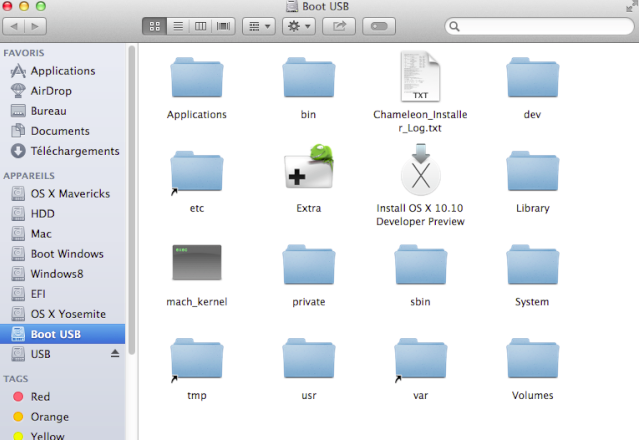Click the sidebar scrollbar
This screenshot has height=440, width=640.
(x=131, y=200)
